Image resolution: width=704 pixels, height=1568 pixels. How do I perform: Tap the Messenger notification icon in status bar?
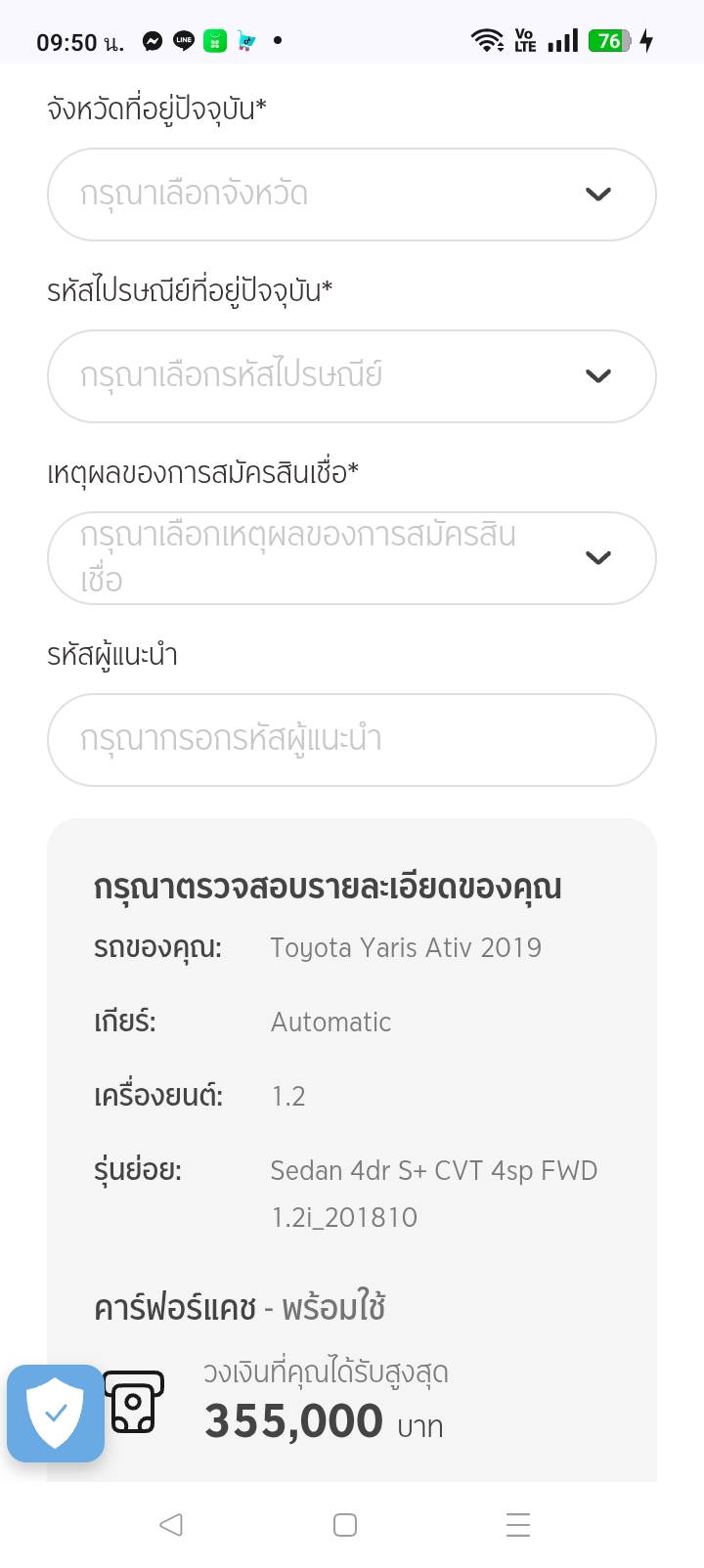tap(153, 41)
